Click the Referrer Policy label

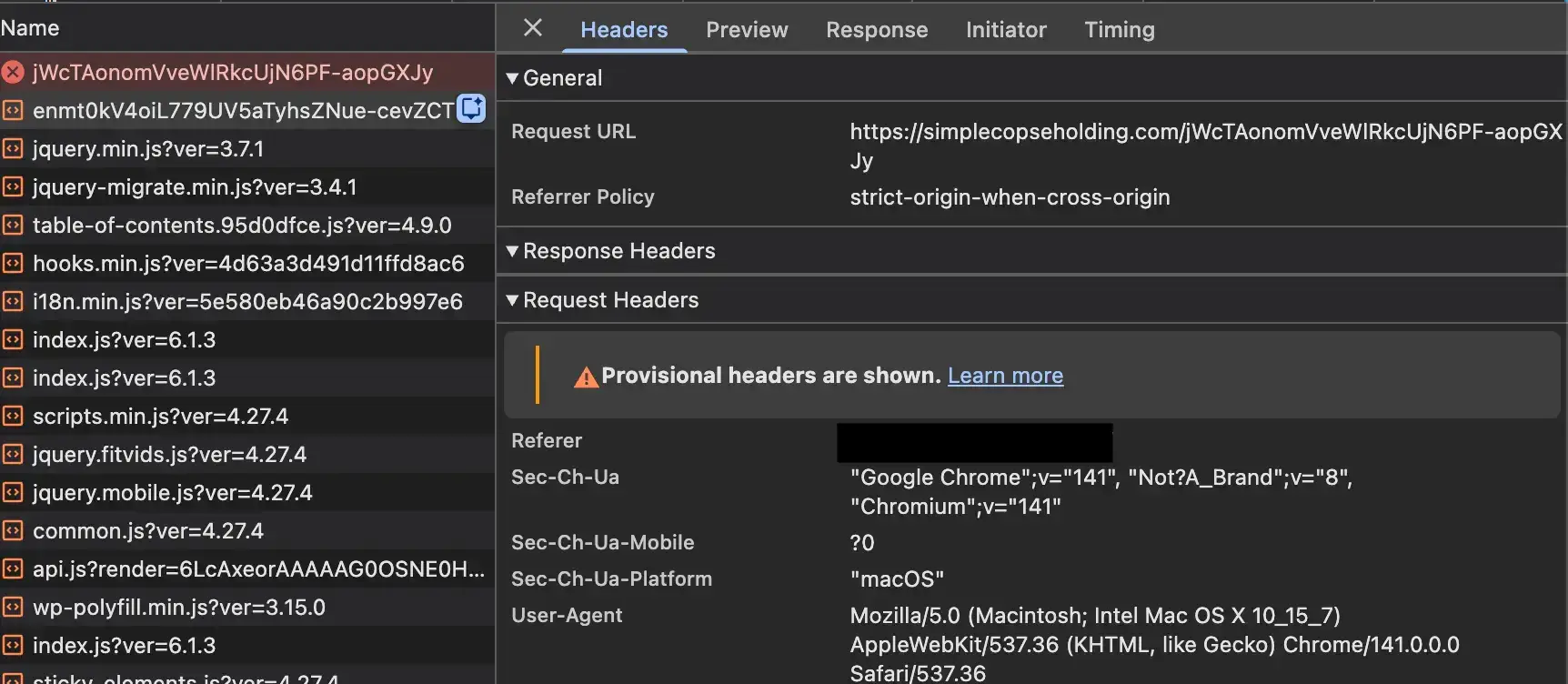pyautogui.click(x=583, y=196)
